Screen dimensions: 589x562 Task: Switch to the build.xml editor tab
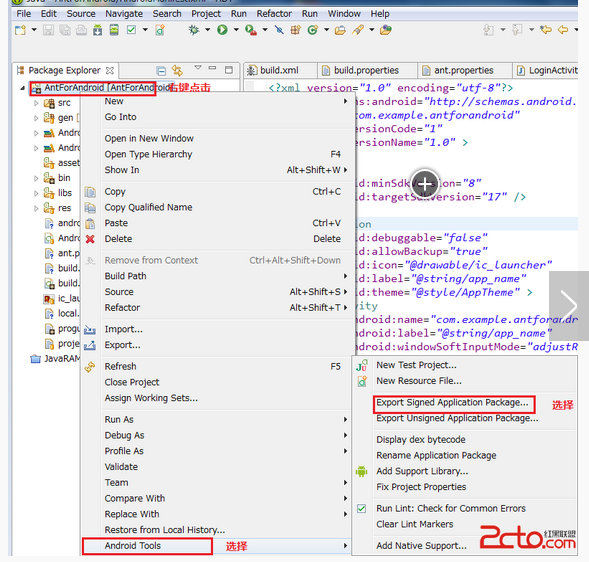279,70
